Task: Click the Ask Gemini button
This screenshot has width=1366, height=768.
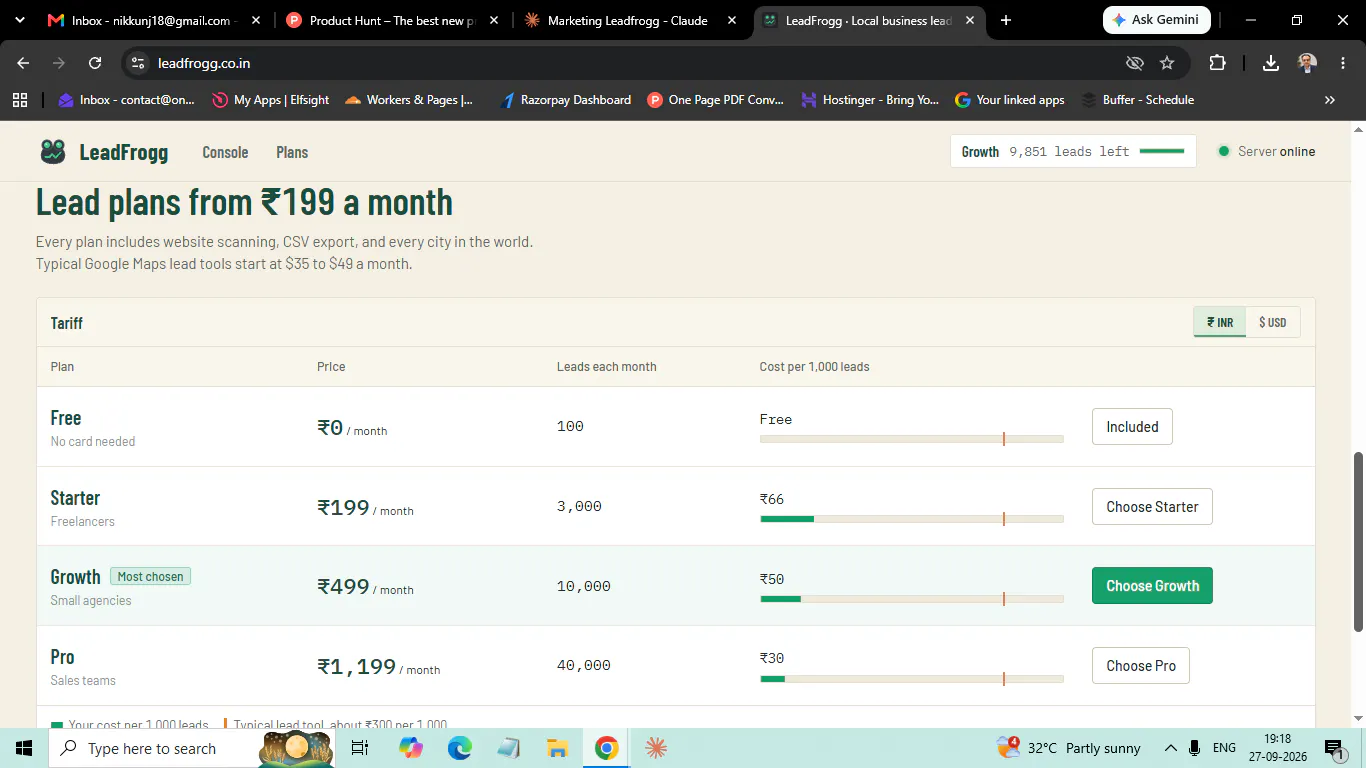Action: click(x=1157, y=20)
